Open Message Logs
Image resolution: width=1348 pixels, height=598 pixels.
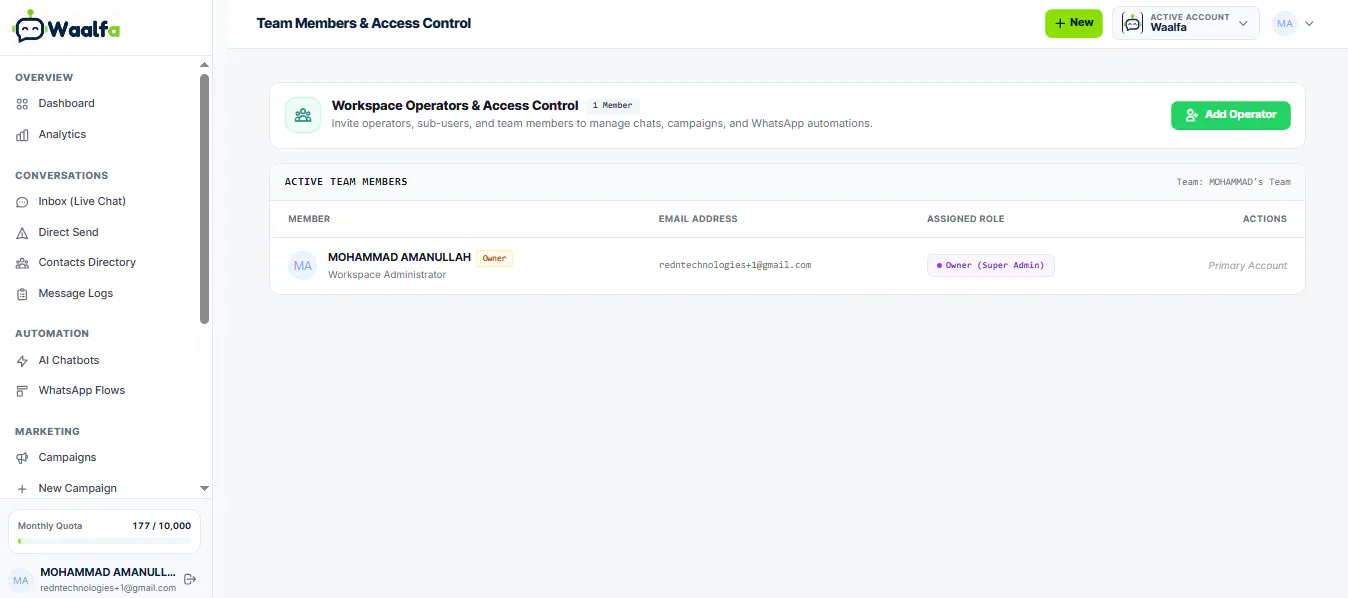(x=75, y=294)
